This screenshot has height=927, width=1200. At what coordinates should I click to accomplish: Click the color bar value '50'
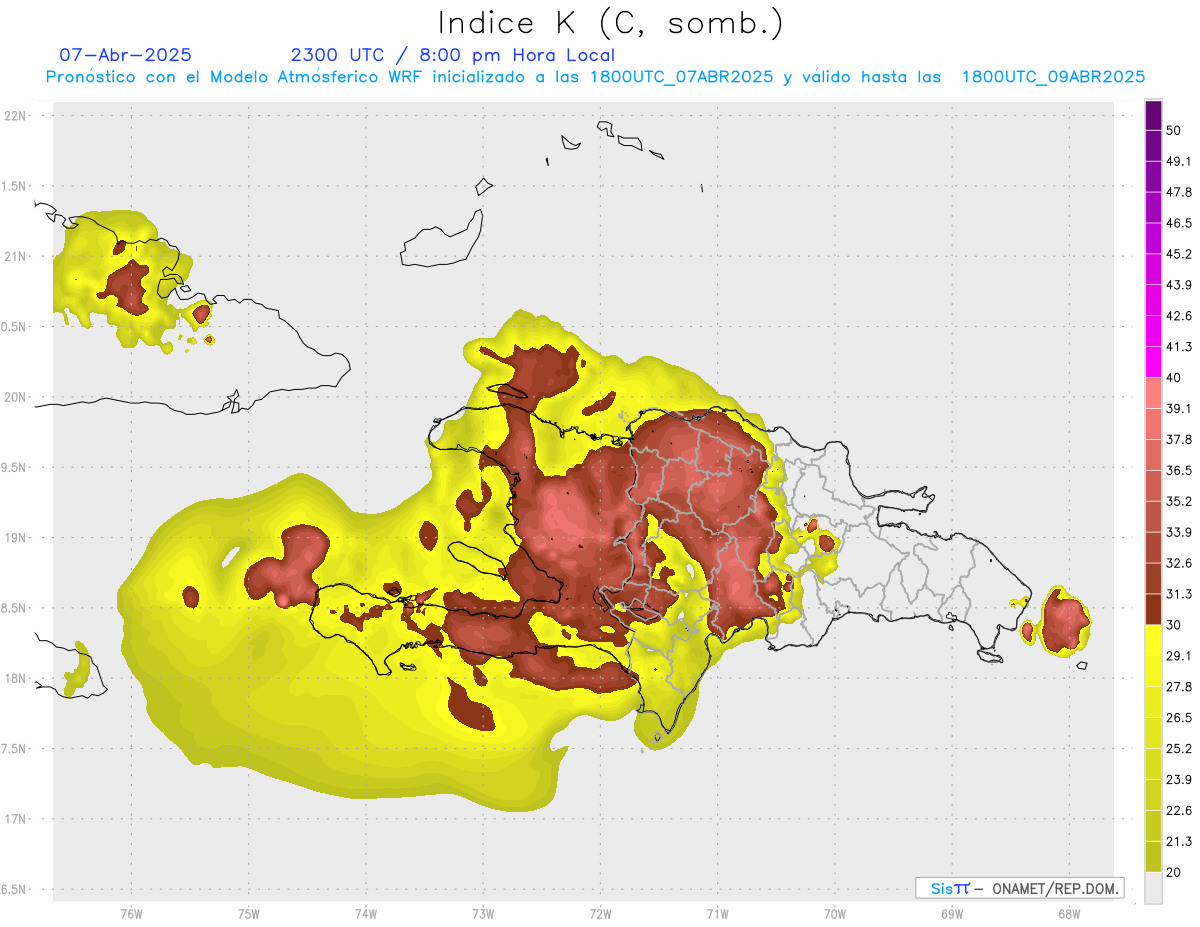[x=1174, y=130]
